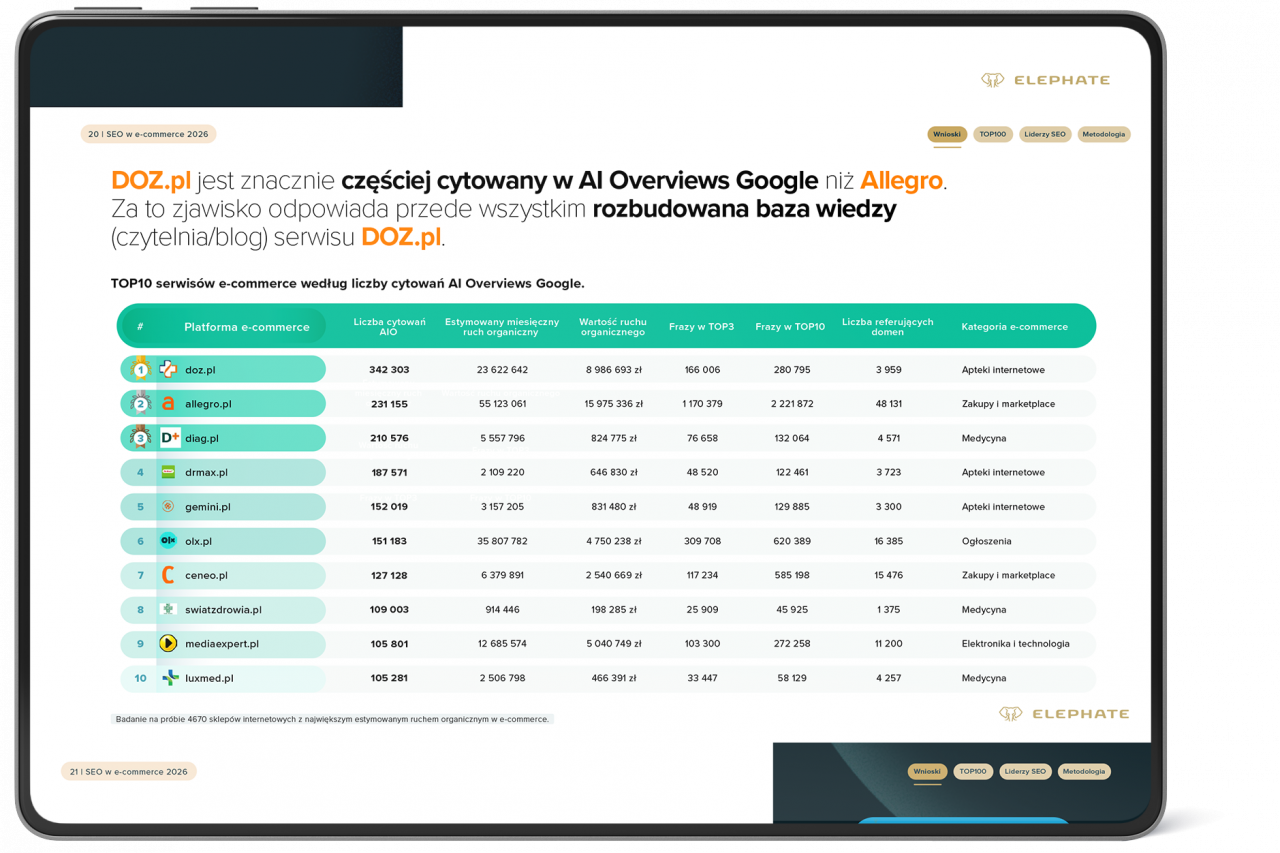Switch to the top TOP100 tab

click(x=992, y=134)
